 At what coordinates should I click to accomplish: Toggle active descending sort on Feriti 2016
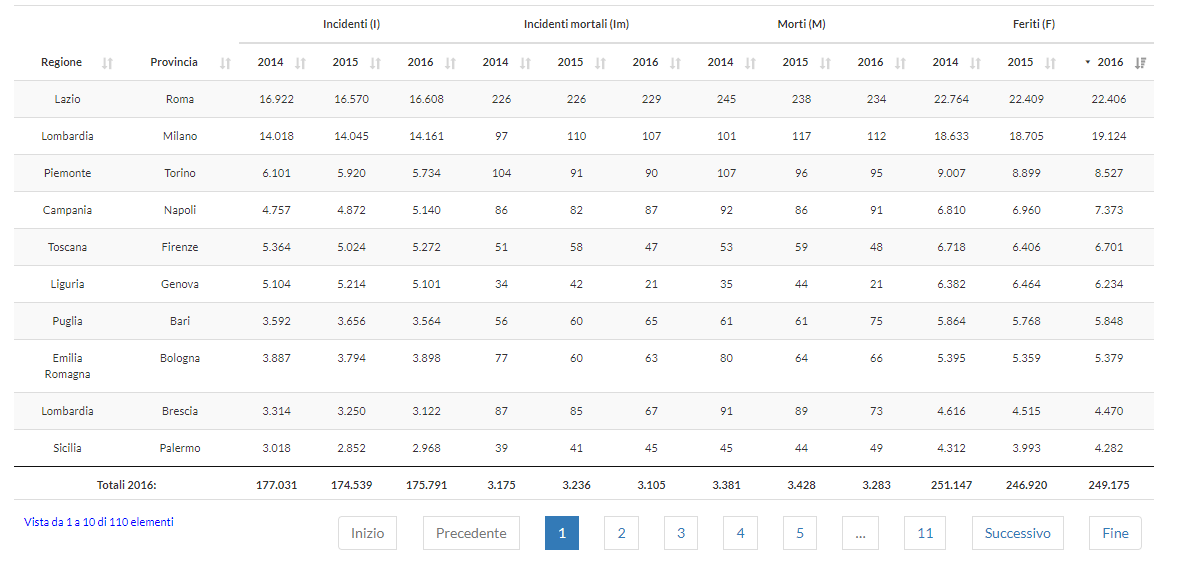point(1140,63)
